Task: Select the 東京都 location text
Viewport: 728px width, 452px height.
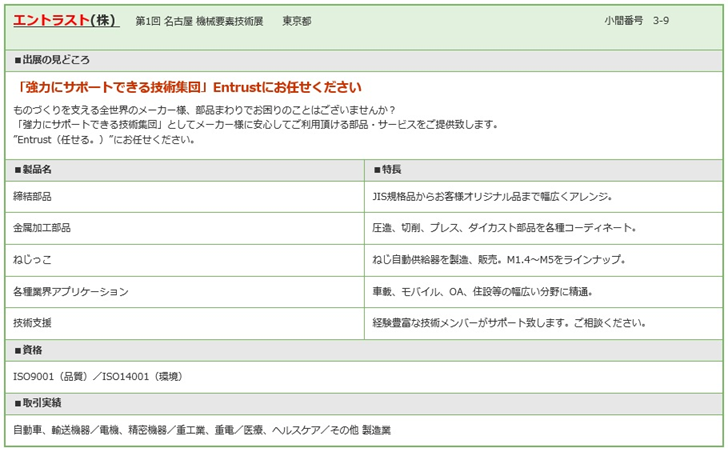Action: point(296,22)
